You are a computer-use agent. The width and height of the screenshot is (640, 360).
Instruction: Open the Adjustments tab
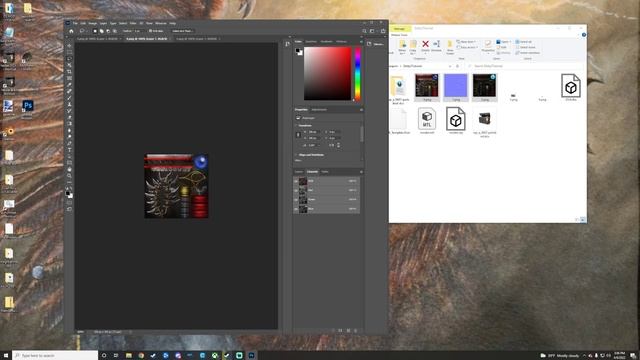319,110
